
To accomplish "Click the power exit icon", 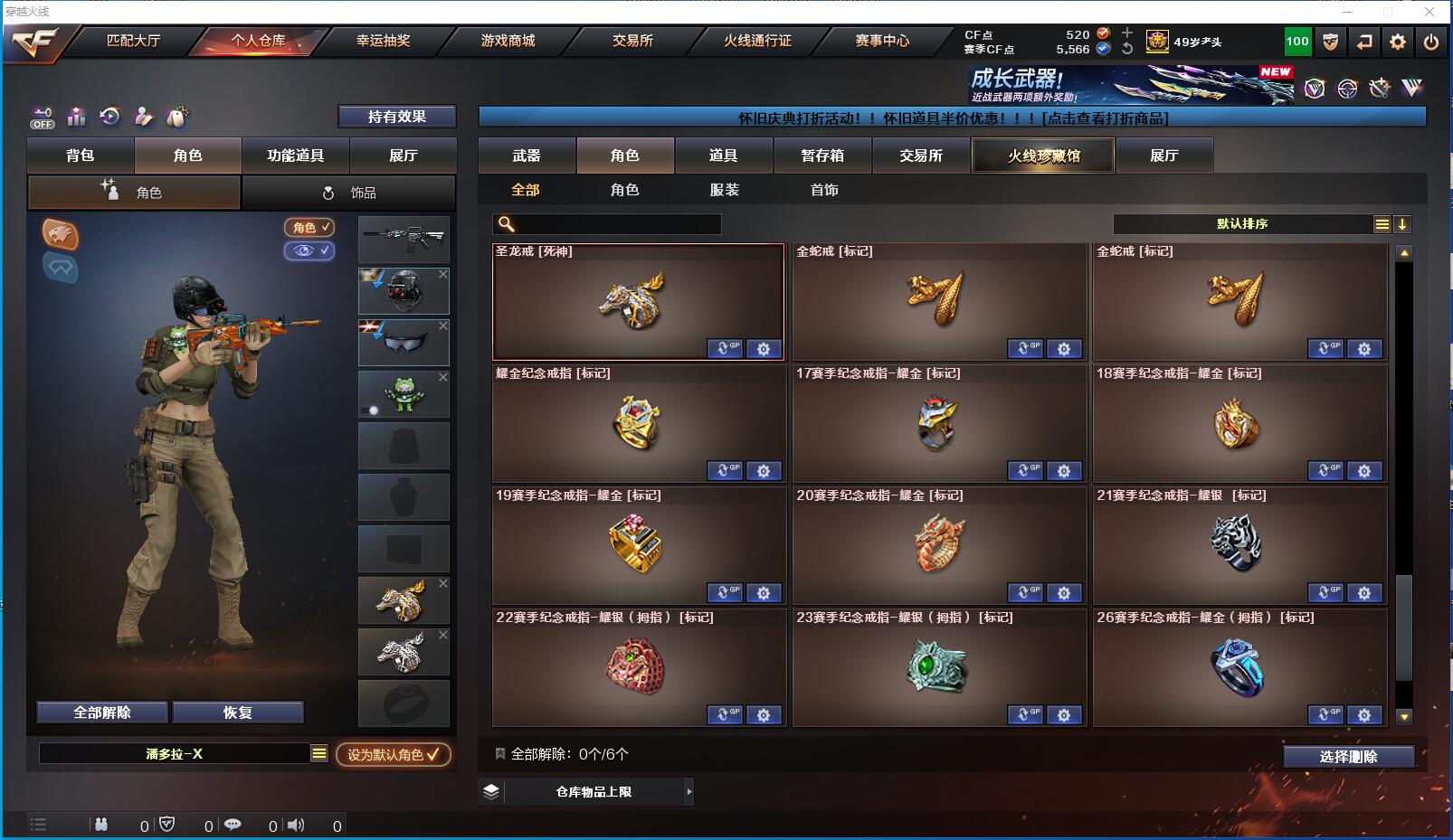I will [1431, 42].
